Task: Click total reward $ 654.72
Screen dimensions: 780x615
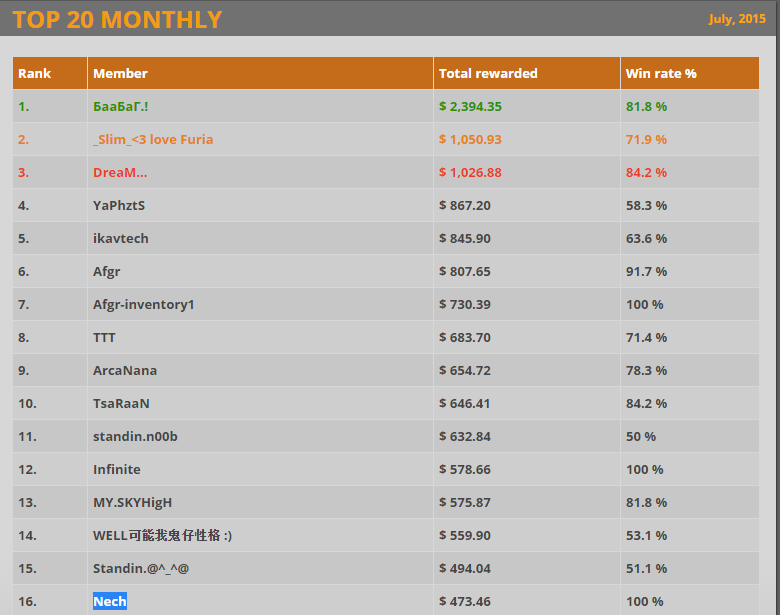Action: click(x=465, y=371)
